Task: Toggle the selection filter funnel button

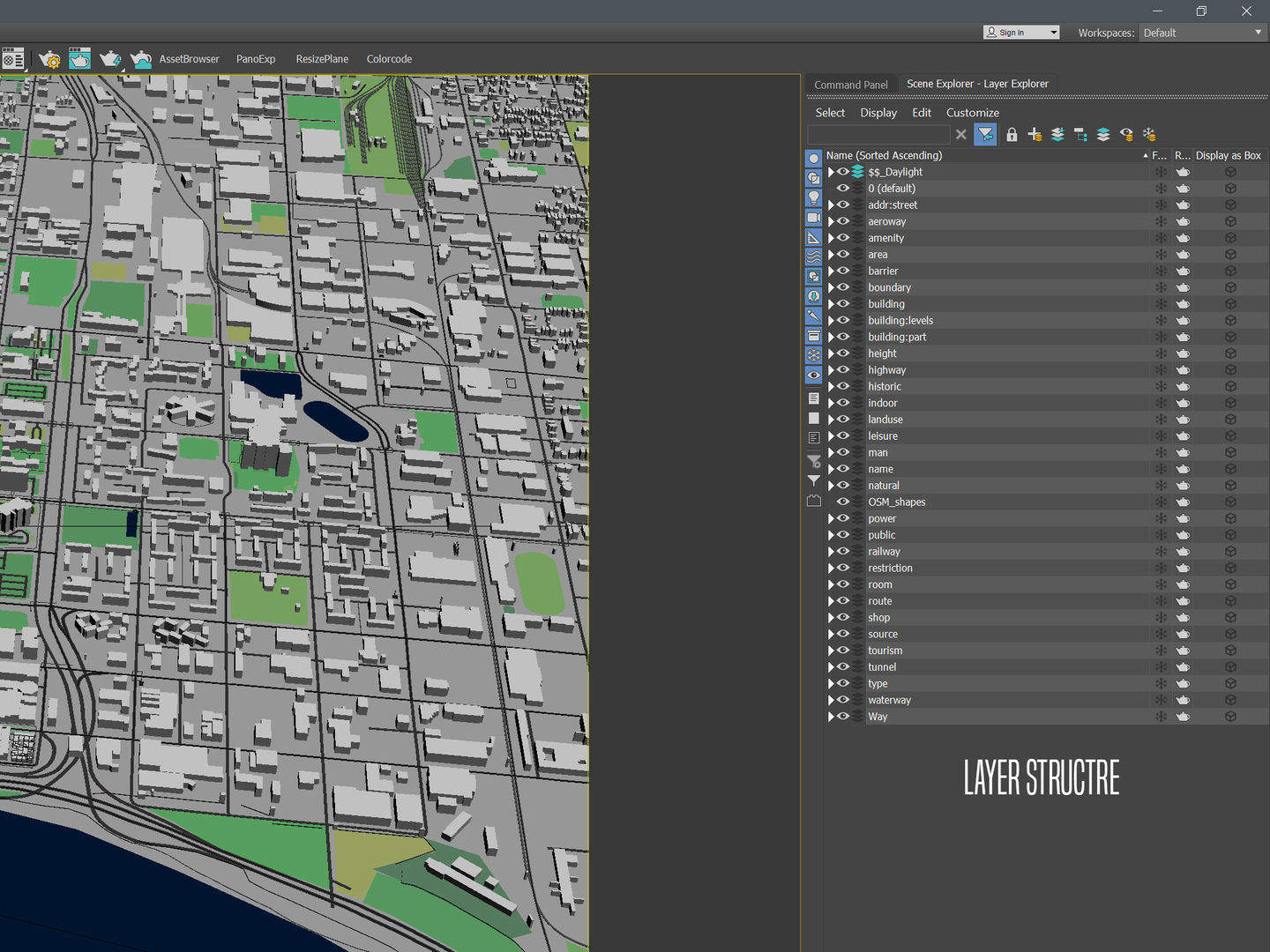Action: [985, 135]
